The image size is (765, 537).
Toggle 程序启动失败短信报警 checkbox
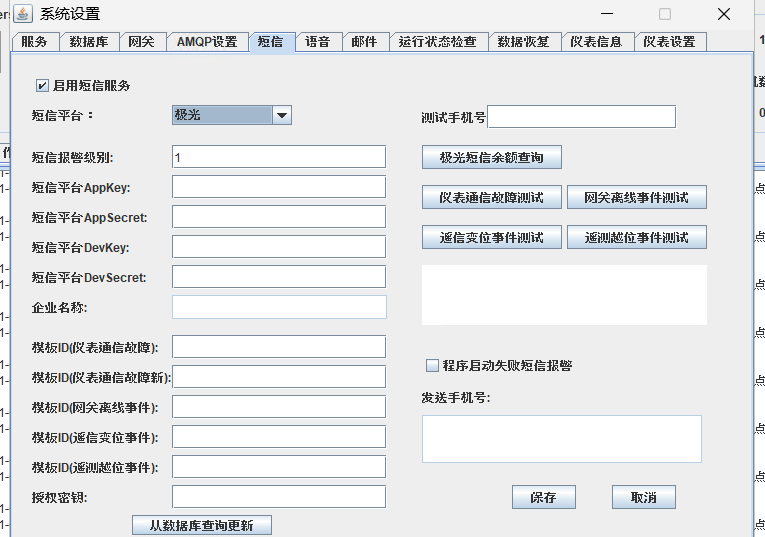tap(433, 366)
